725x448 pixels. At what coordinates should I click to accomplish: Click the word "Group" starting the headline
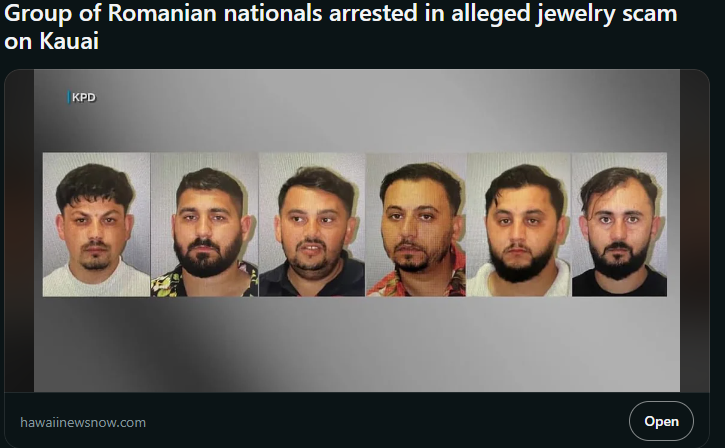[38, 14]
